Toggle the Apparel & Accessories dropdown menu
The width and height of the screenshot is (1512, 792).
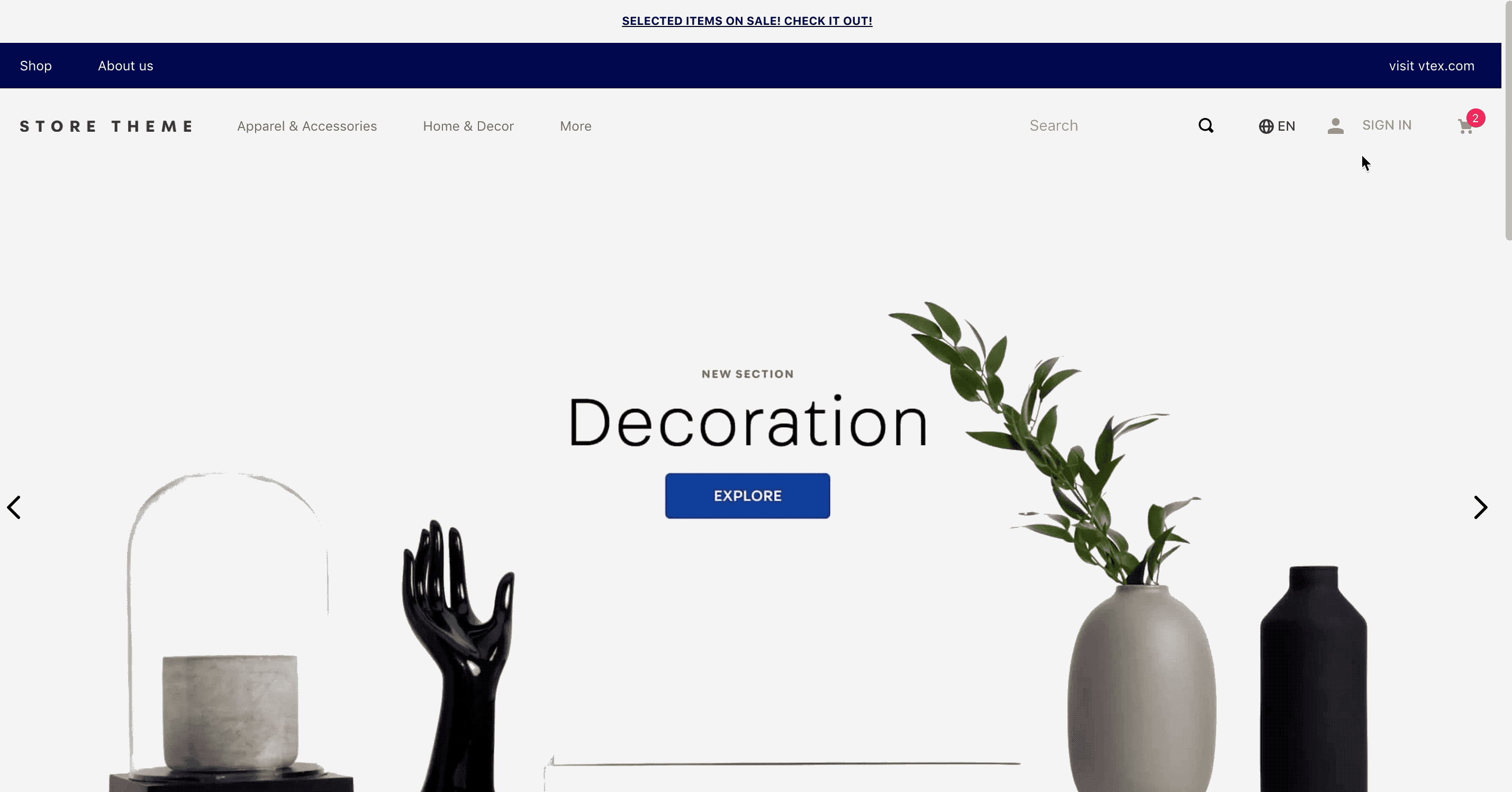coord(306,125)
